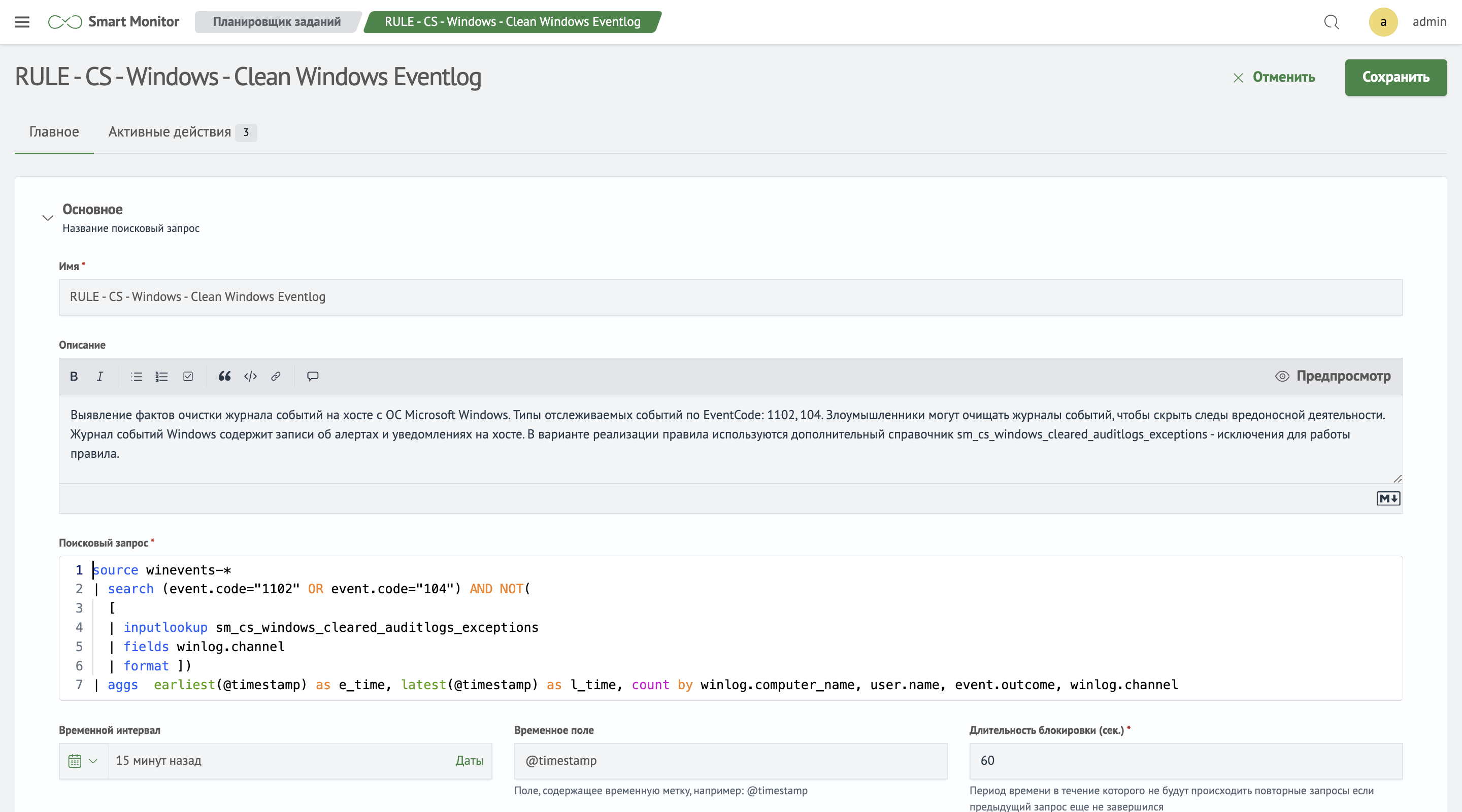Toggle description preview mode
The image size is (1462, 812).
1333,376
